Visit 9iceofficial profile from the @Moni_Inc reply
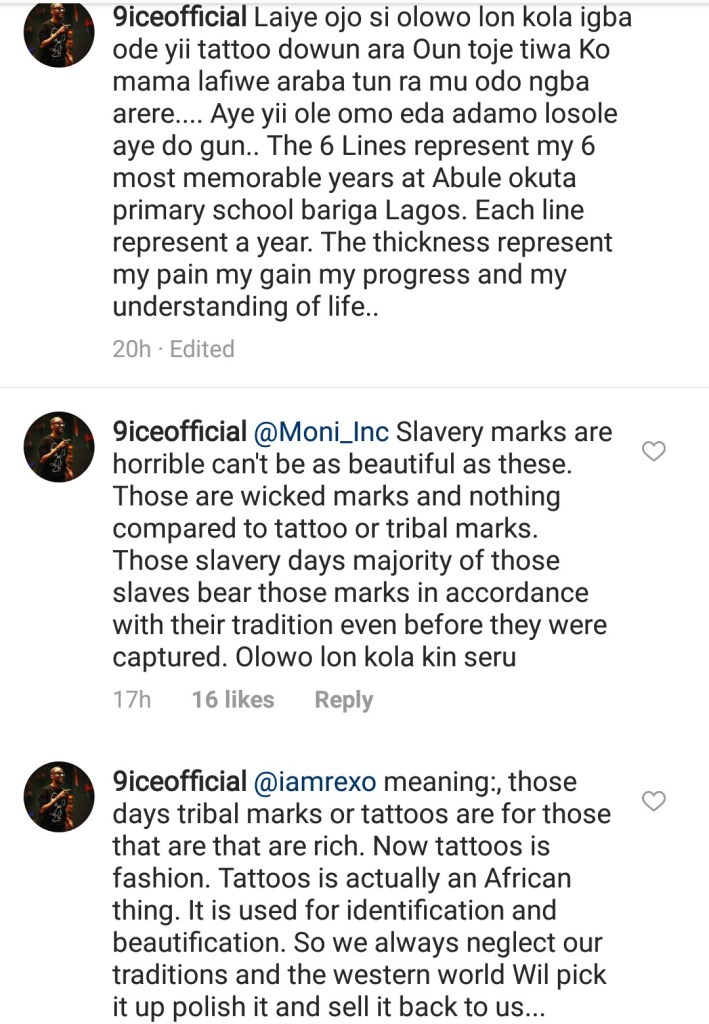The height and width of the screenshot is (1024, 709). tap(180, 432)
